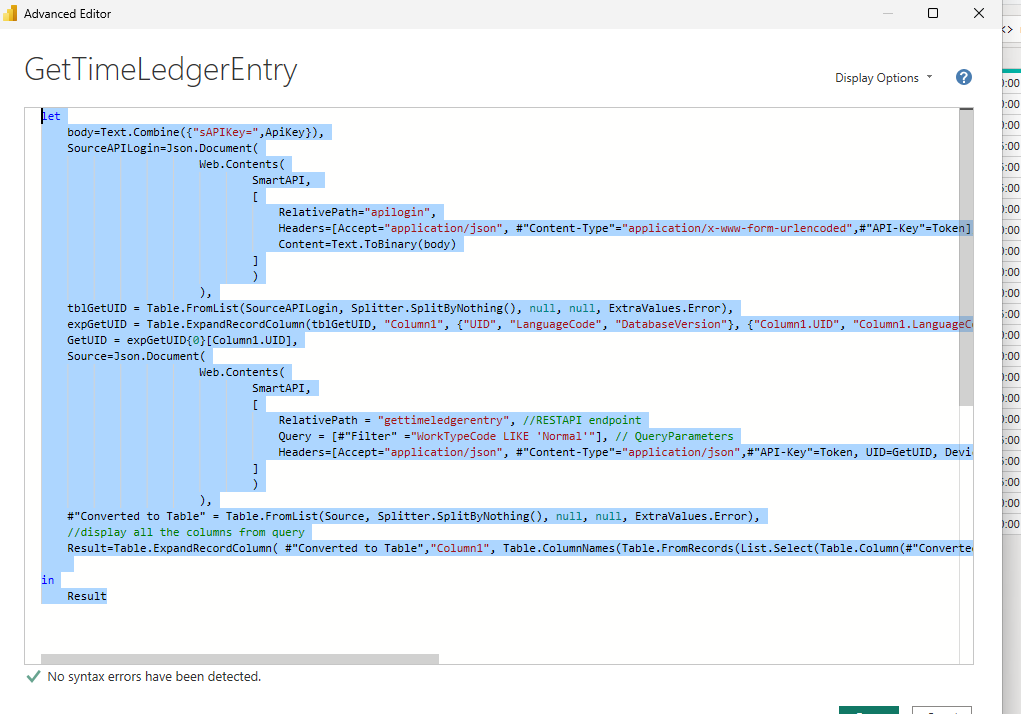The image size is (1021, 714).
Task: Click the RelativePath="apilogin" line
Action: [357, 212]
